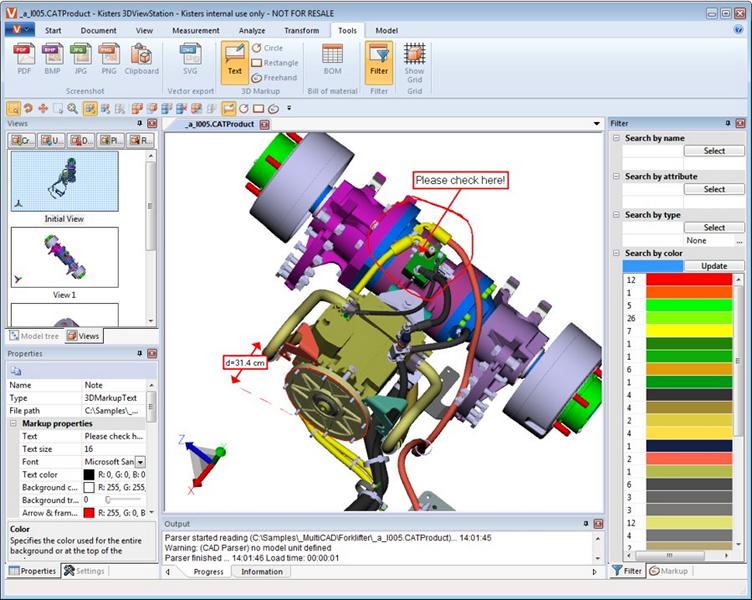Image resolution: width=752 pixels, height=600 pixels.
Task: Open the Measurement ribbon tab
Action: tap(196, 30)
